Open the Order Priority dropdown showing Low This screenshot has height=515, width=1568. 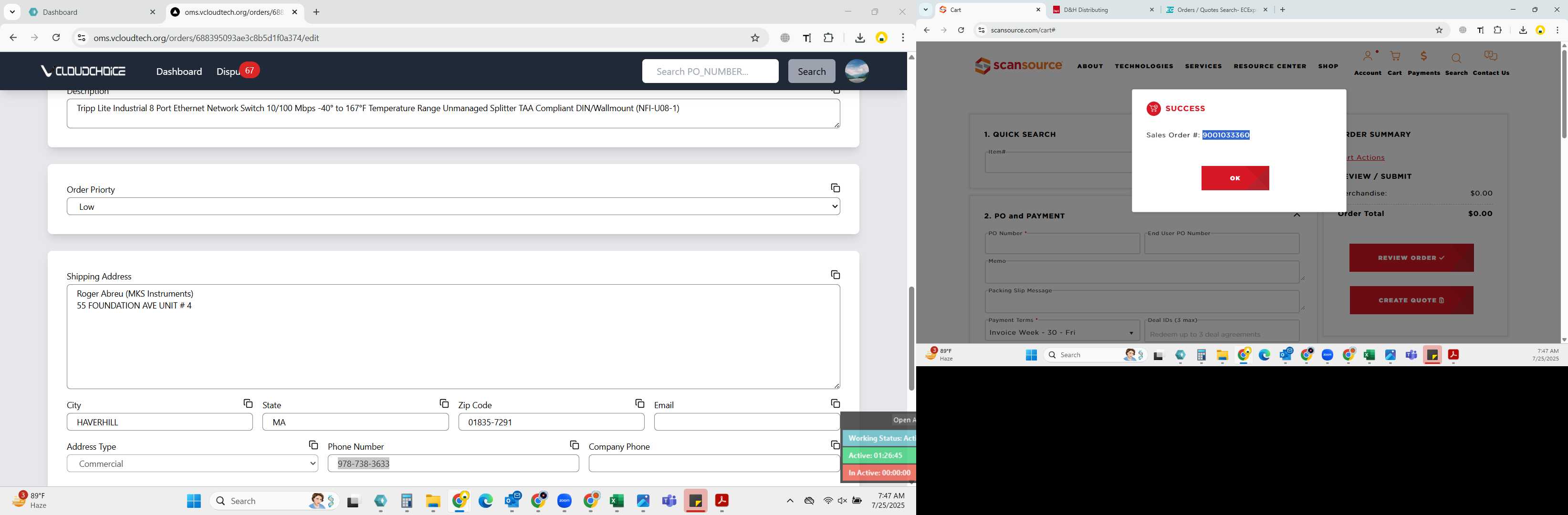pos(453,207)
